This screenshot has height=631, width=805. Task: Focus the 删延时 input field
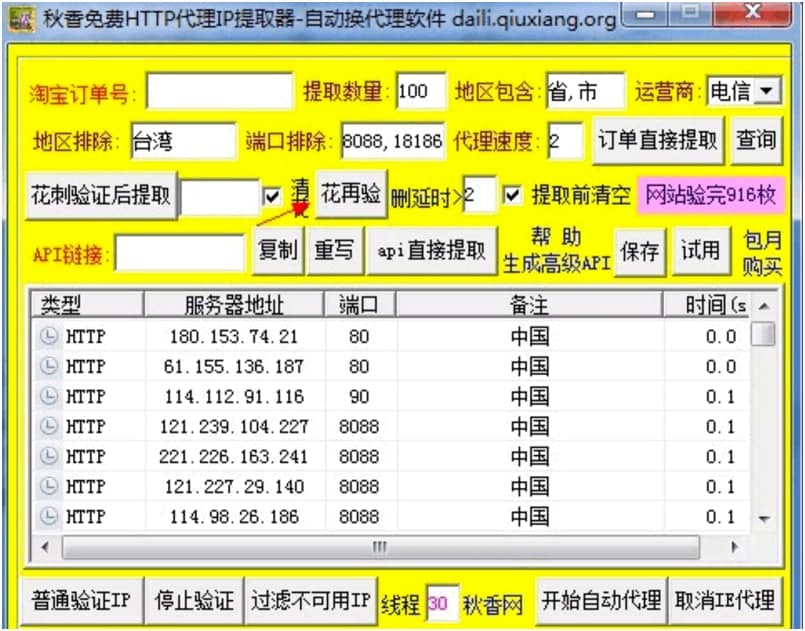point(480,195)
